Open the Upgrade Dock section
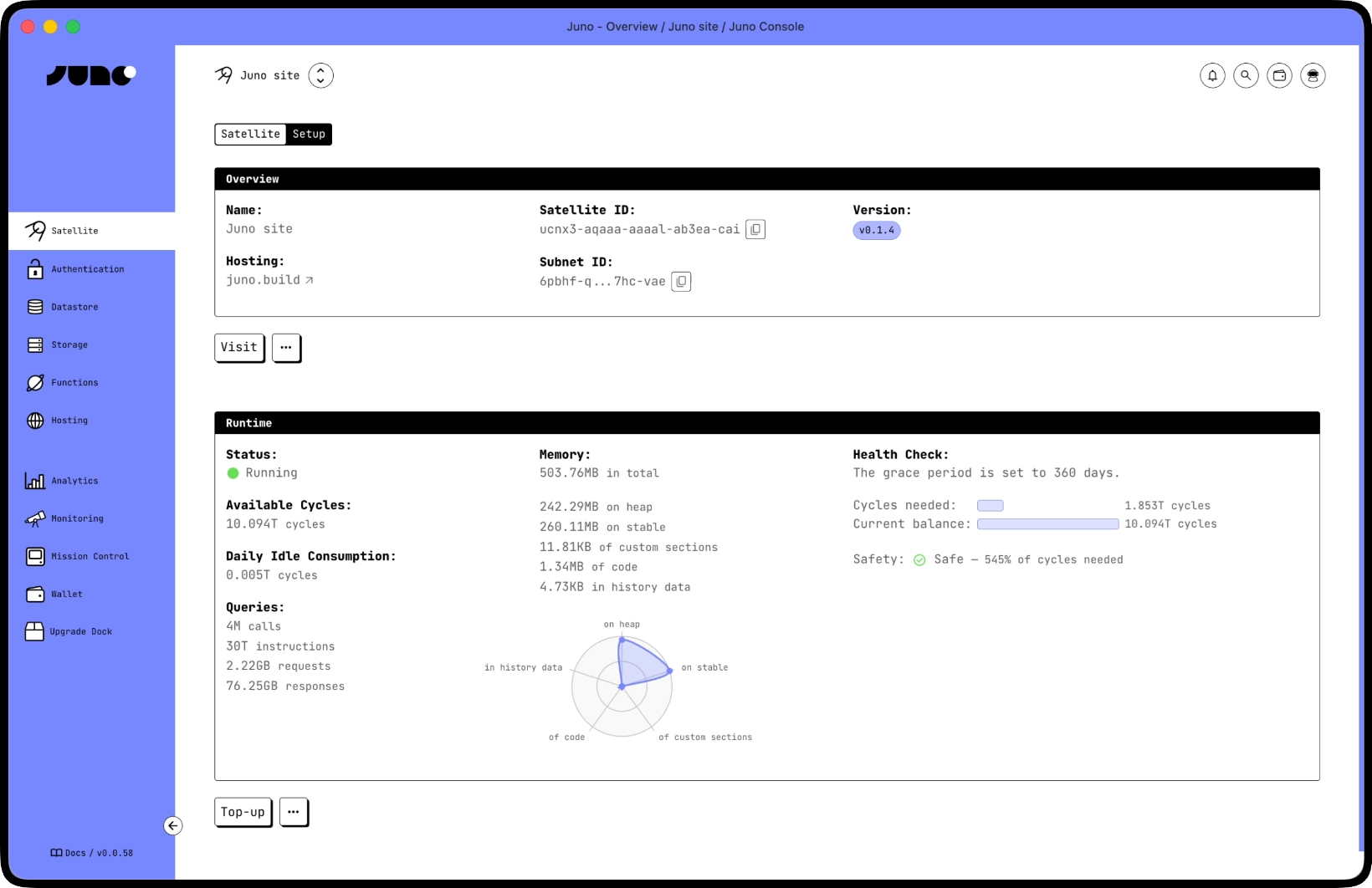Image resolution: width=1372 pixels, height=888 pixels. [x=35, y=631]
